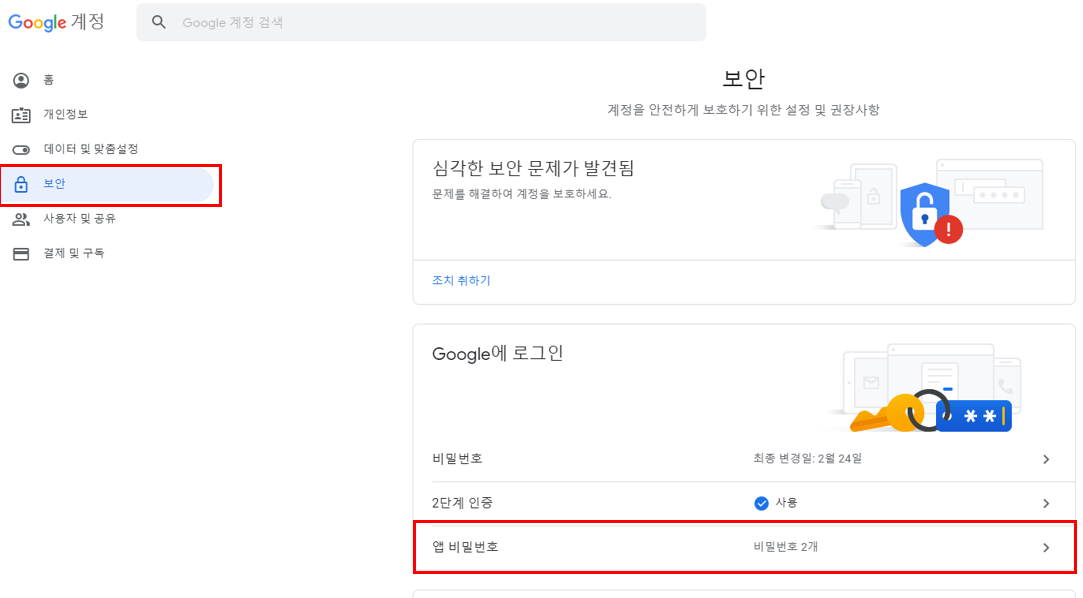
Task: Expand 2단계 인증 row chevron arrow
Action: point(1046,503)
